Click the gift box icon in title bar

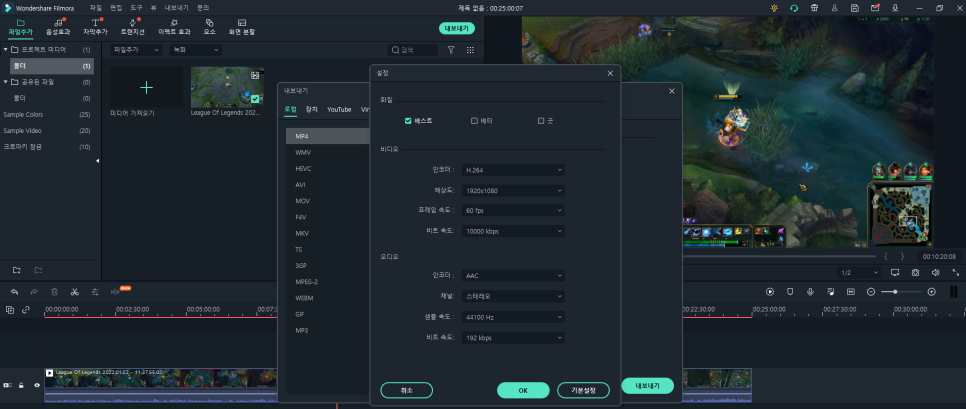pos(814,8)
